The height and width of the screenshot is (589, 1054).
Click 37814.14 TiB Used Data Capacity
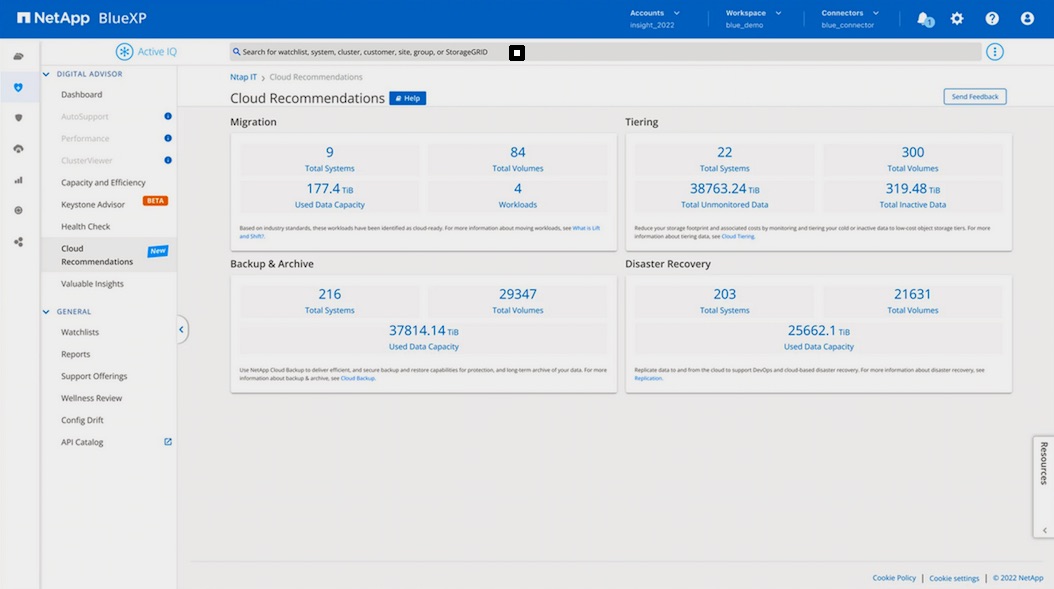[x=423, y=338]
